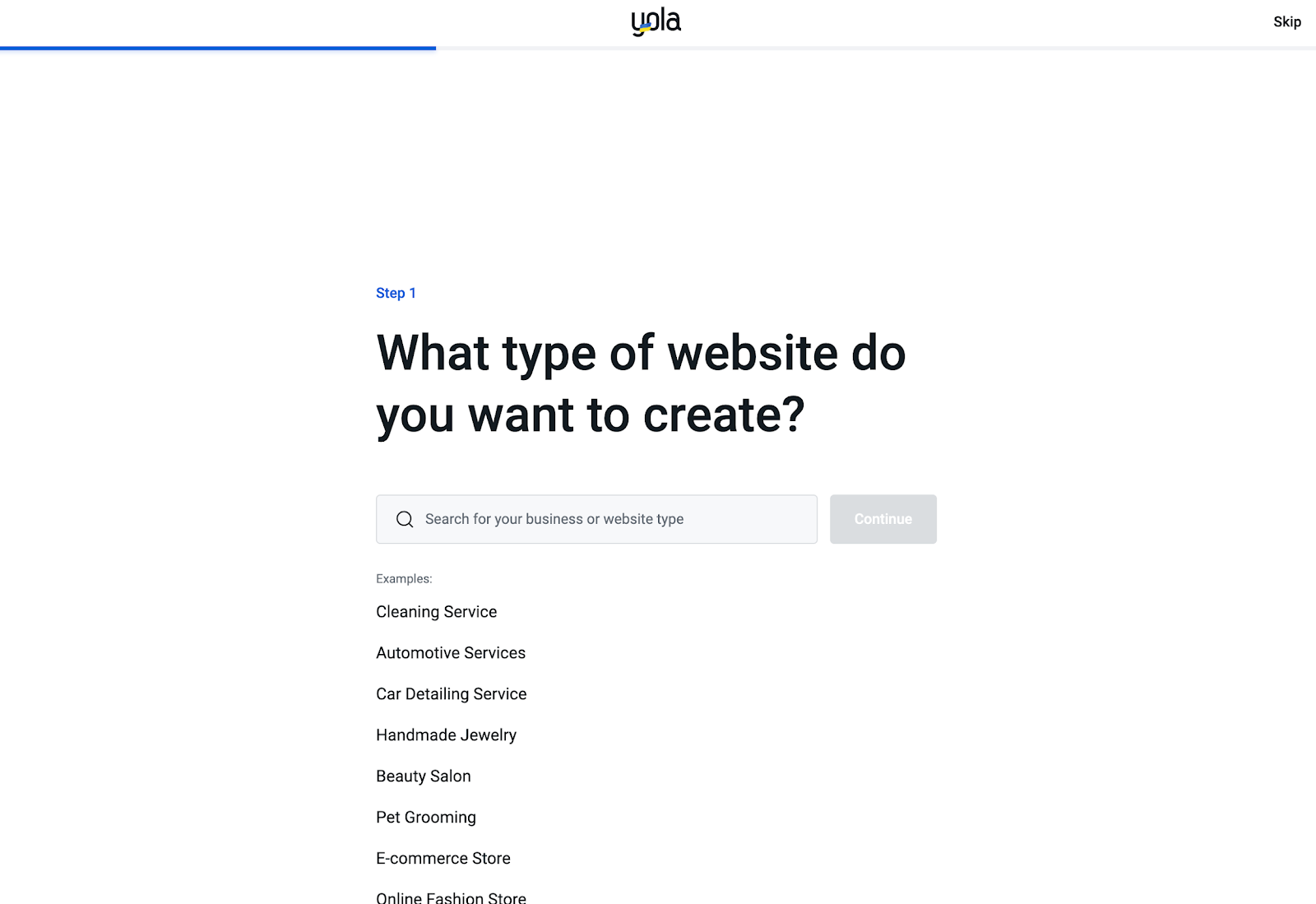
Task: Click the search placeholder text
Action: pyautogui.click(x=554, y=519)
